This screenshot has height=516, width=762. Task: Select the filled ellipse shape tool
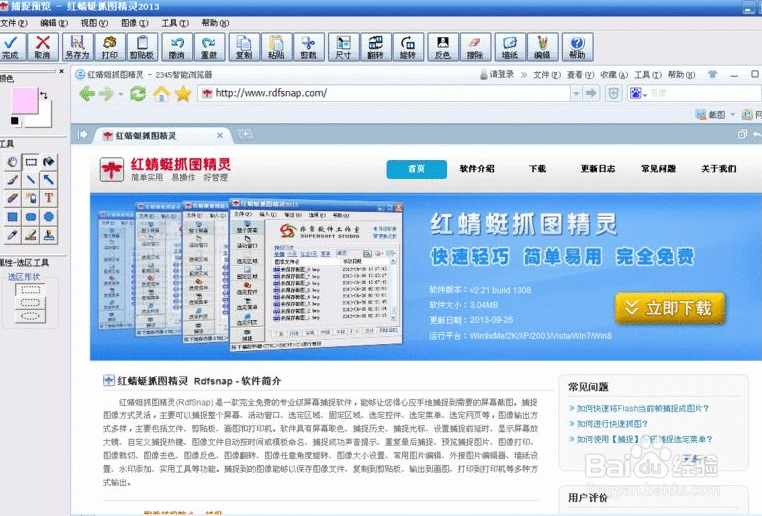49,217
